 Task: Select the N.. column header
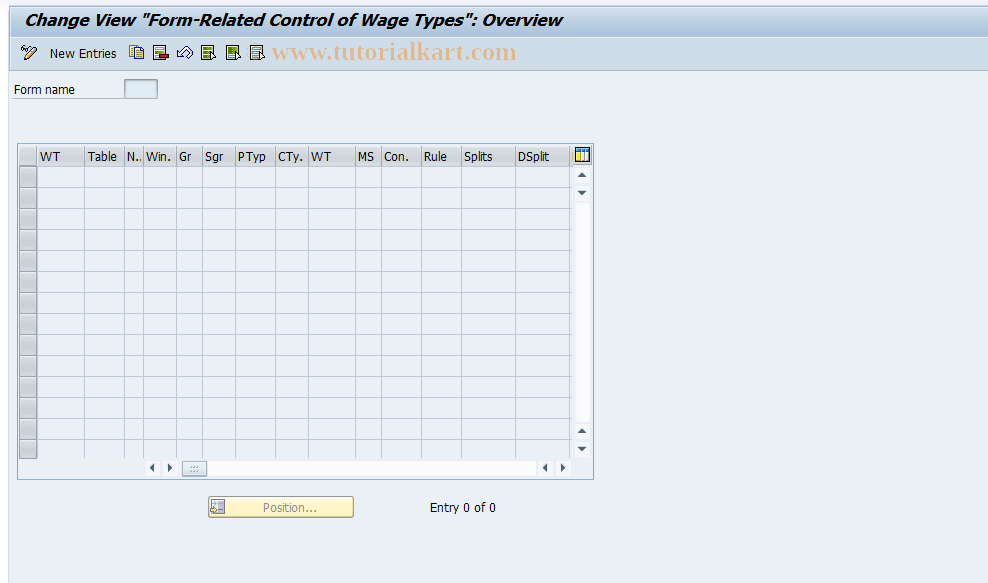(x=134, y=156)
